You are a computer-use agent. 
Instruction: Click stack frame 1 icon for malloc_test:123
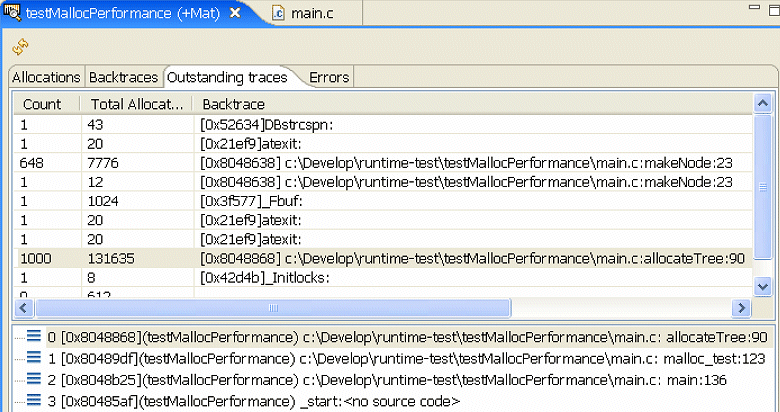(34, 359)
